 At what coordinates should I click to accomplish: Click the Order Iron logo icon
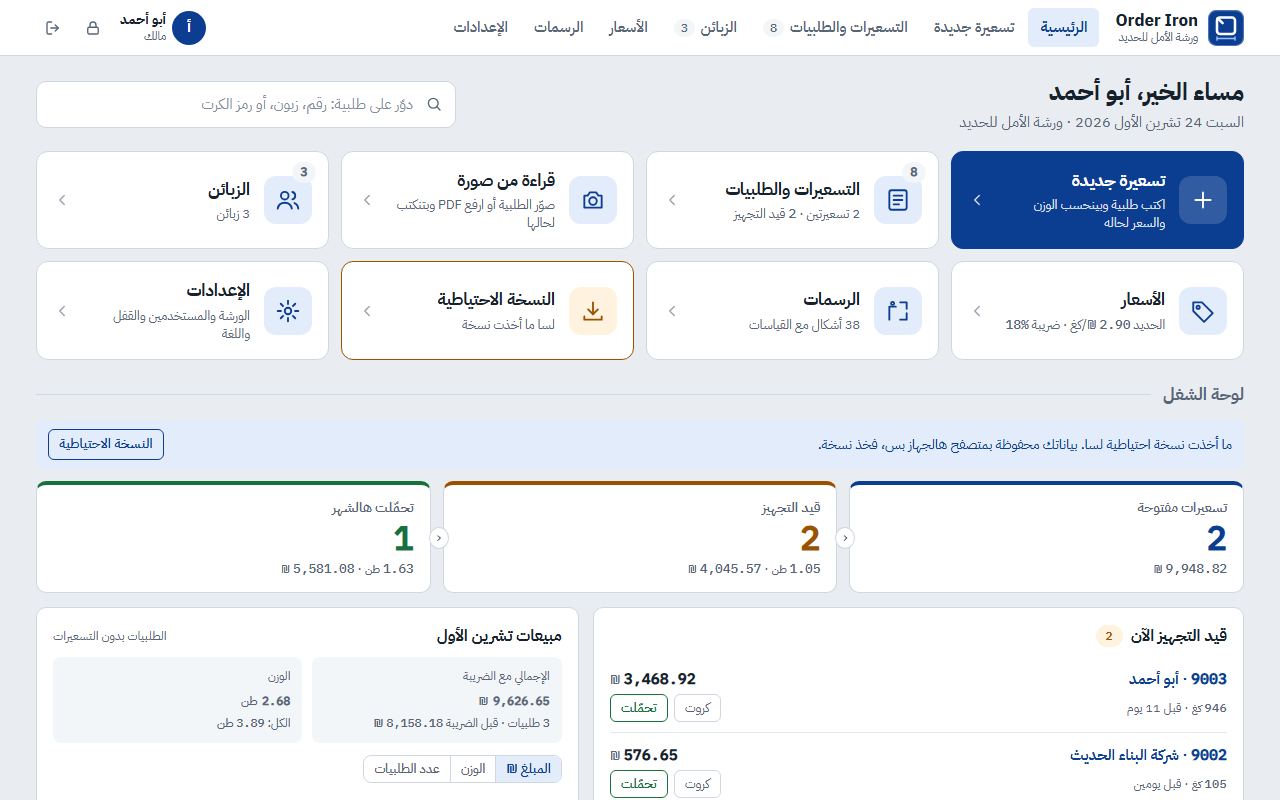1226,28
